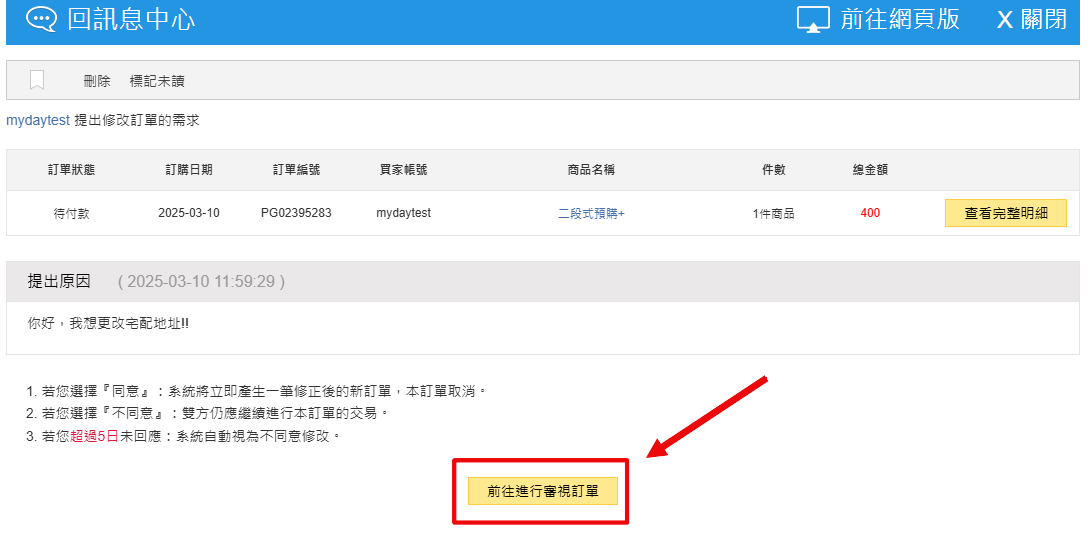Click the 件數 column header

pos(773,170)
